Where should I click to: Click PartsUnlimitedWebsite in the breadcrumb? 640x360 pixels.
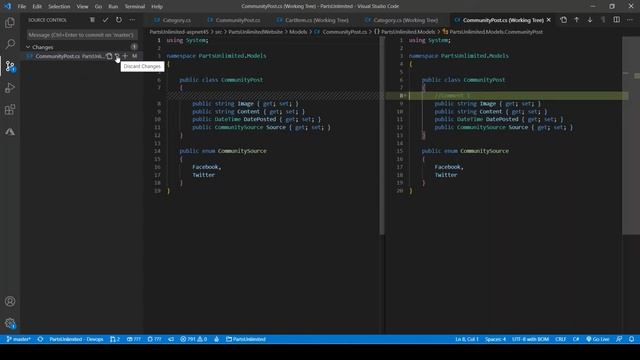click(256, 32)
